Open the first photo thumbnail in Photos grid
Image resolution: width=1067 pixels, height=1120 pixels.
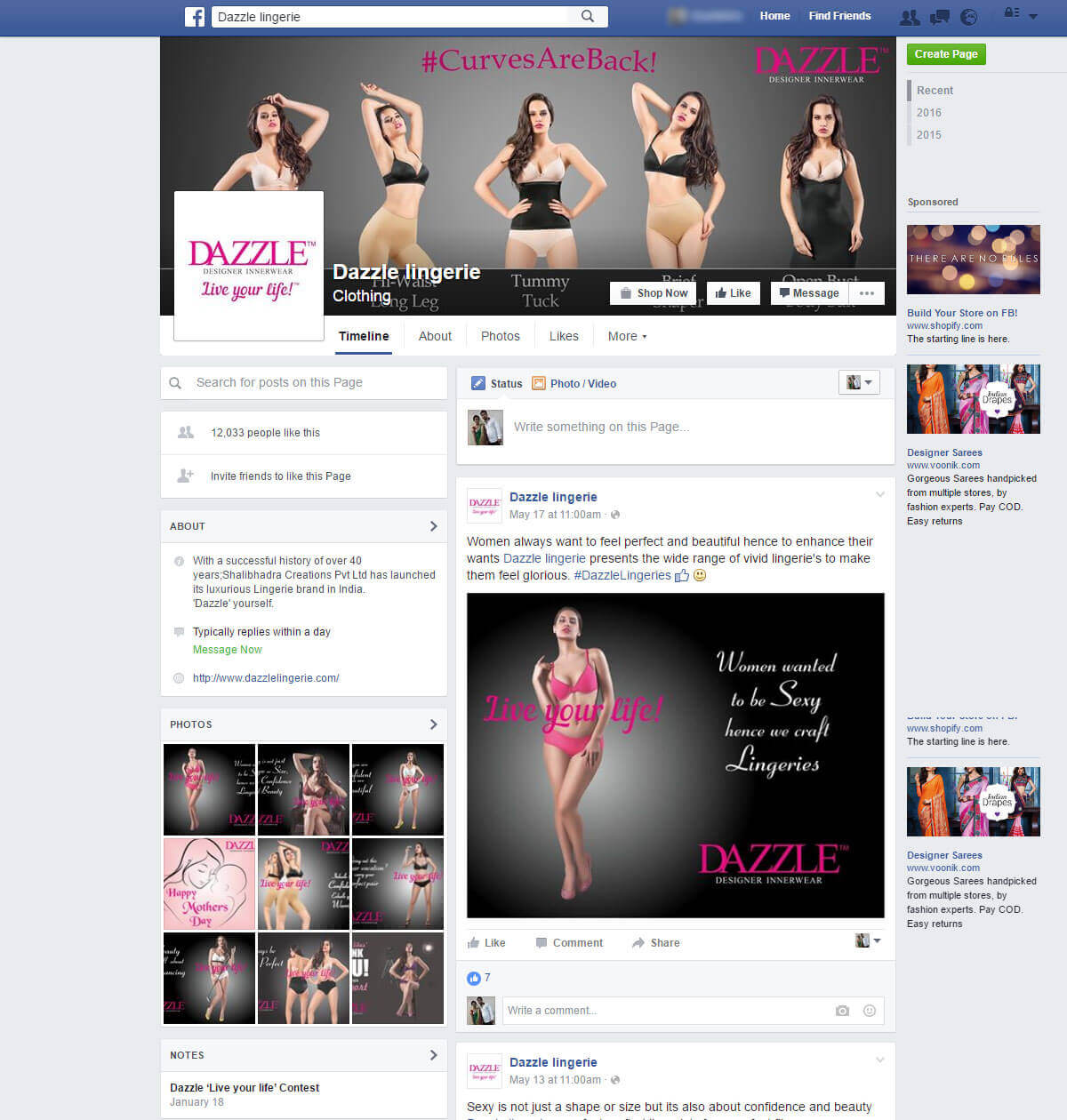click(209, 789)
